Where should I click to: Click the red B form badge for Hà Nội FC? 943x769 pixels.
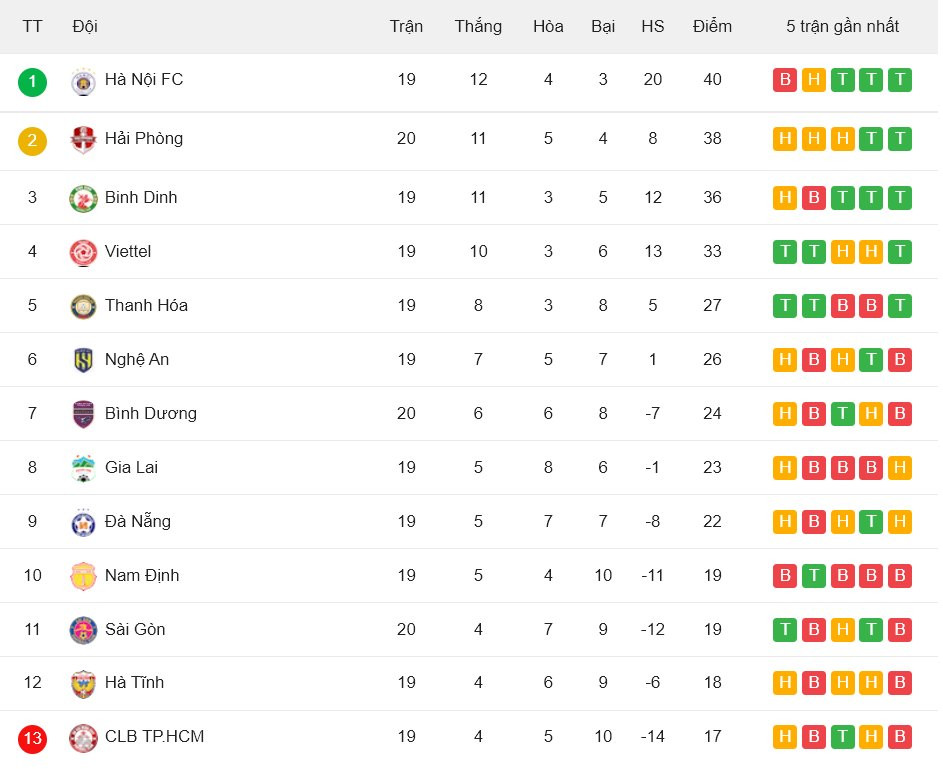(x=785, y=80)
